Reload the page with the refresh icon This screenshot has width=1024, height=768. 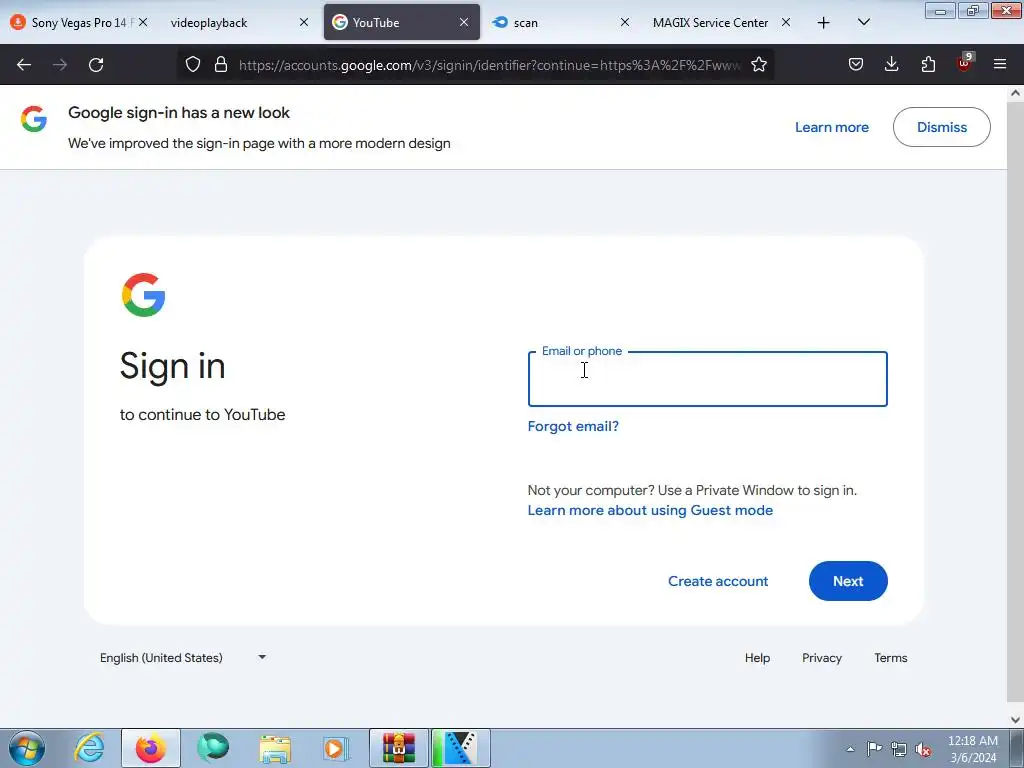click(96, 64)
